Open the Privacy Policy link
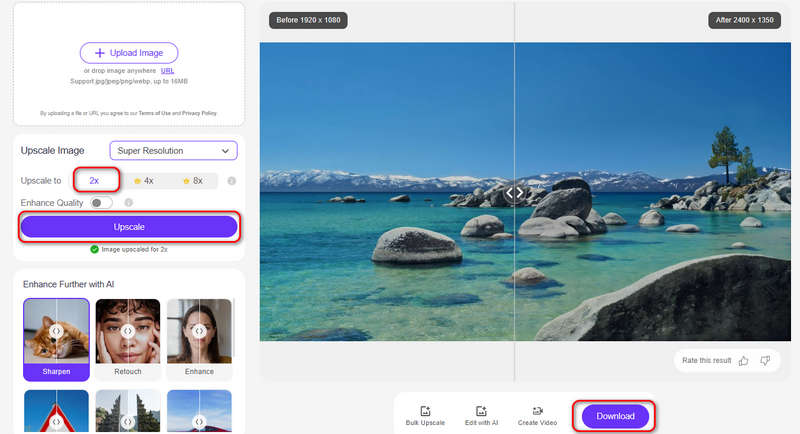This screenshot has height=434, width=800. point(199,113)
